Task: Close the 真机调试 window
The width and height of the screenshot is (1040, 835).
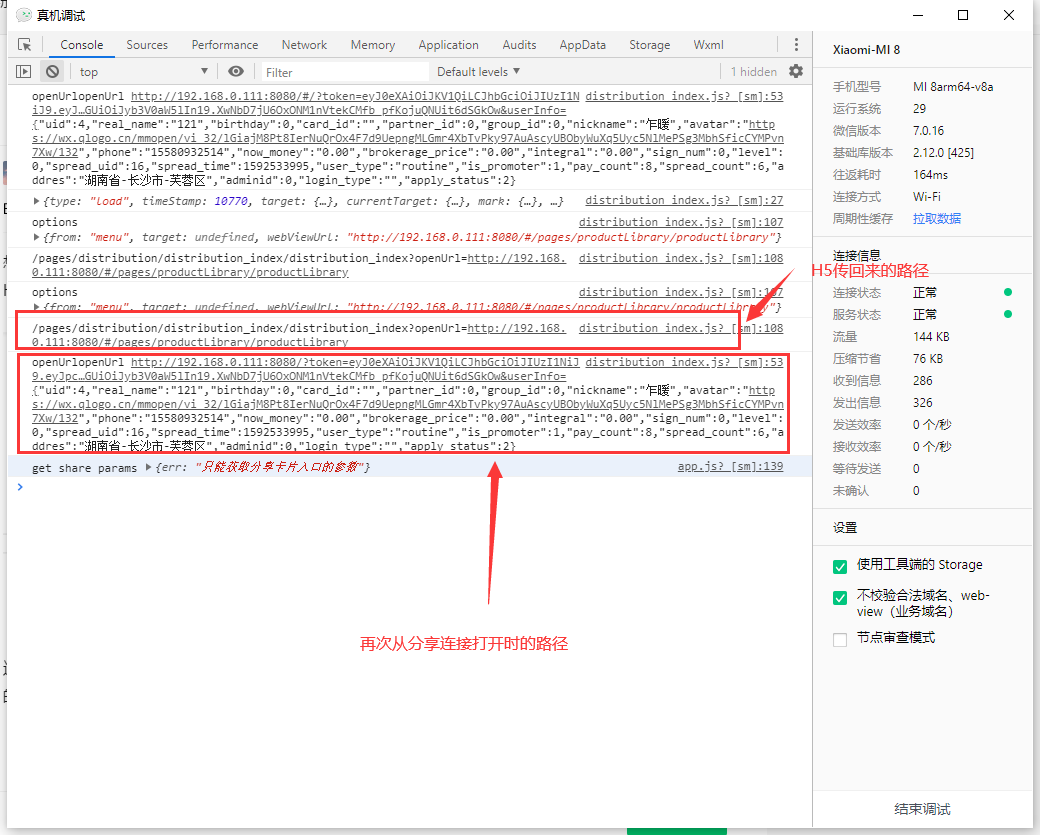Action: [1008, 15]
